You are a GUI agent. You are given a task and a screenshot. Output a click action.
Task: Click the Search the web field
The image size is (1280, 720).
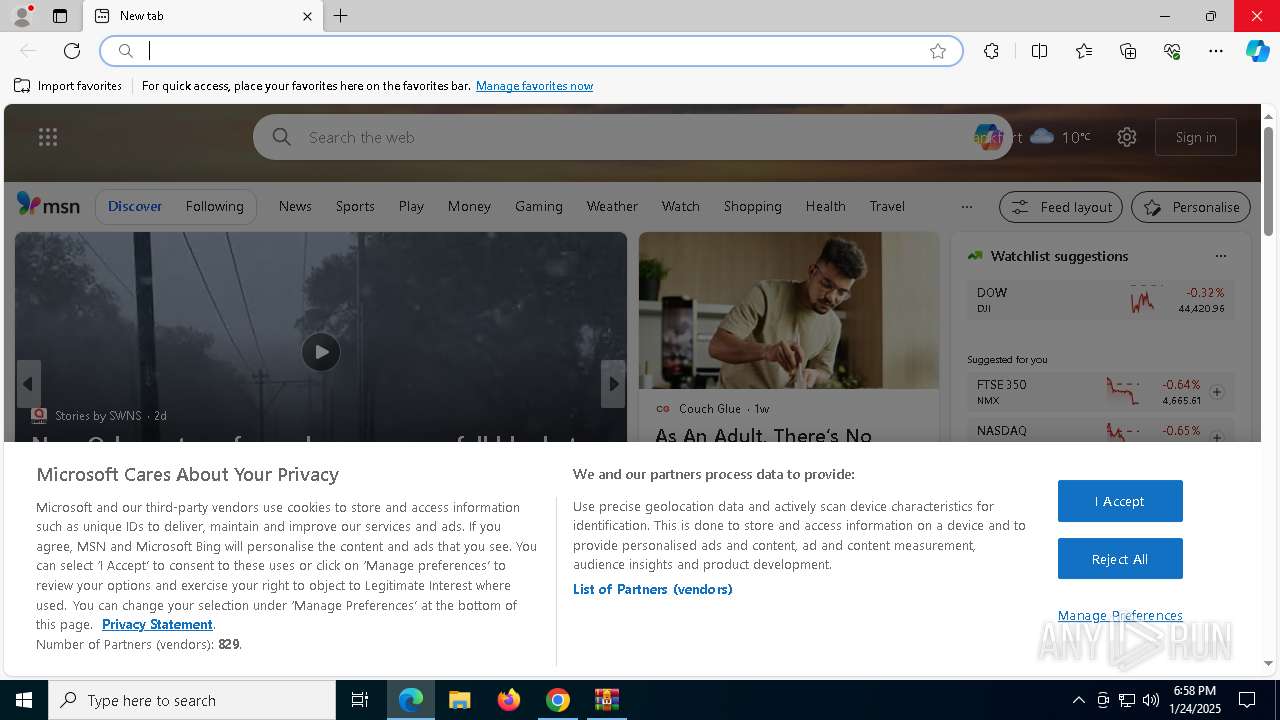pos(630,137)
